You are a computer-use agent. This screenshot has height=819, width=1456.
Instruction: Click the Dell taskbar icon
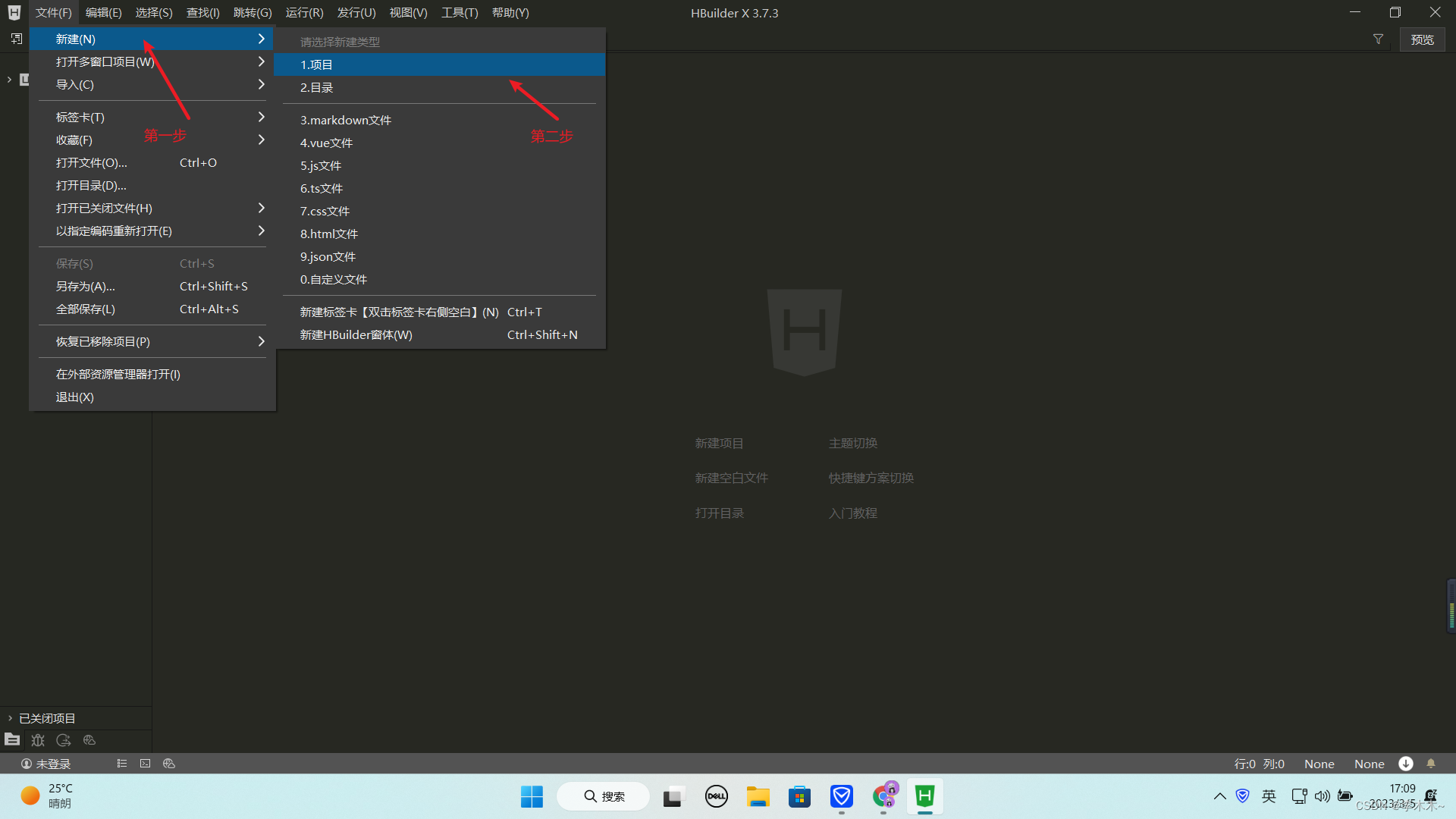pos(716,796)
